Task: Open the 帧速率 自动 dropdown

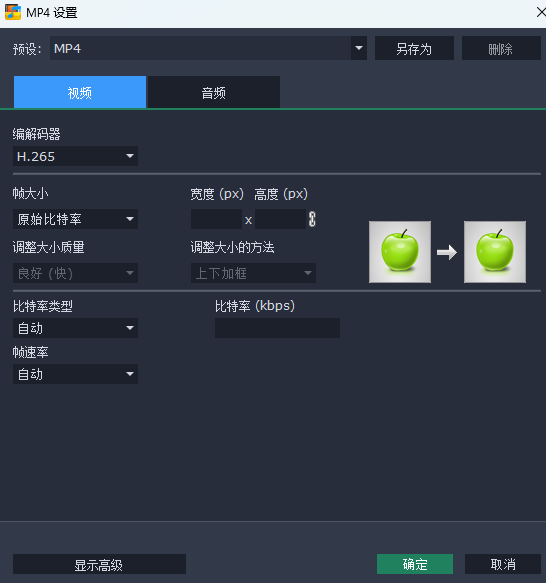Action: 76,374
